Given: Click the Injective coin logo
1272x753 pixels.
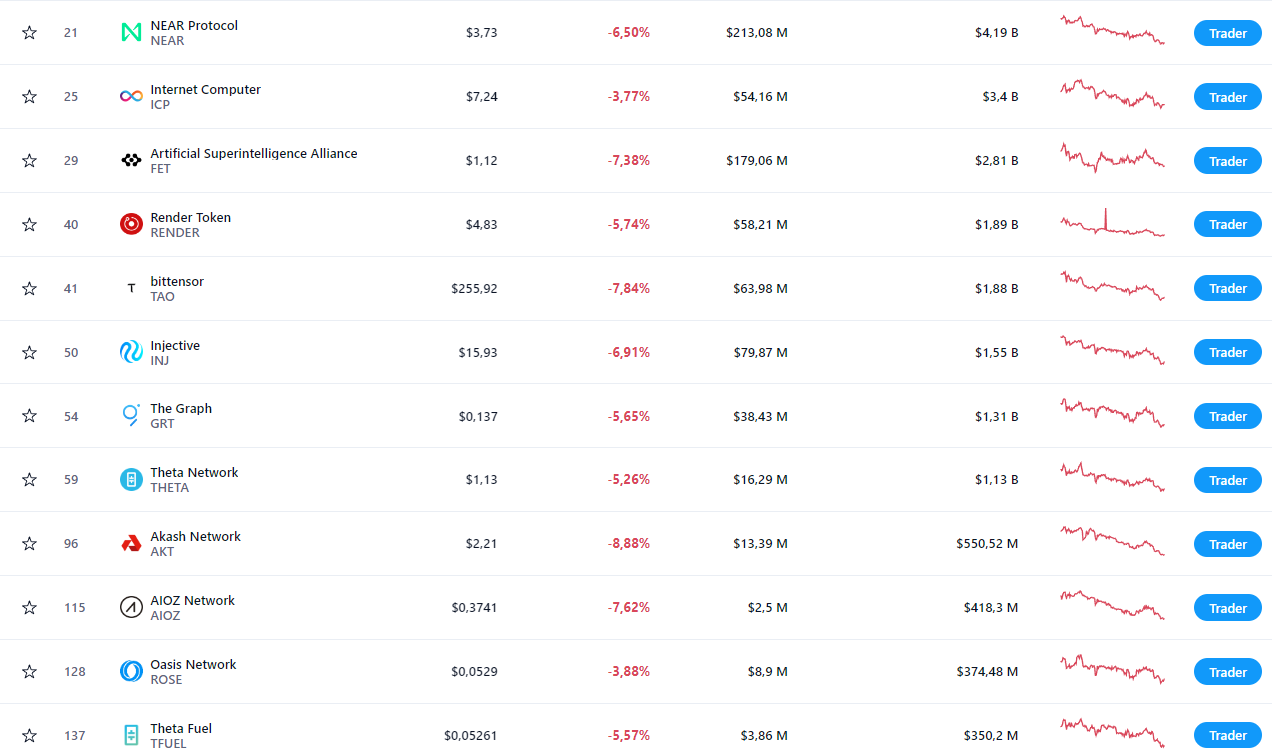Looking at the screenshot, I should [x=131, y=352].
